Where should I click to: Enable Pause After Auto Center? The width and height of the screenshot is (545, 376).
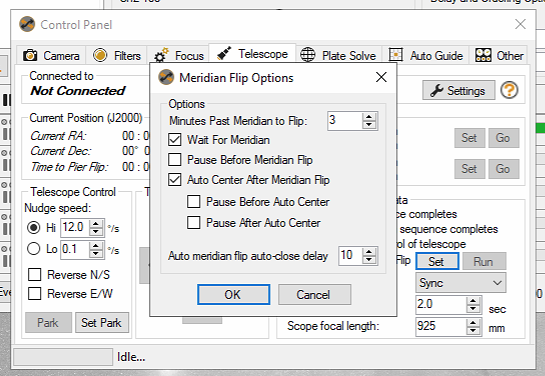(x=194, y=222)
